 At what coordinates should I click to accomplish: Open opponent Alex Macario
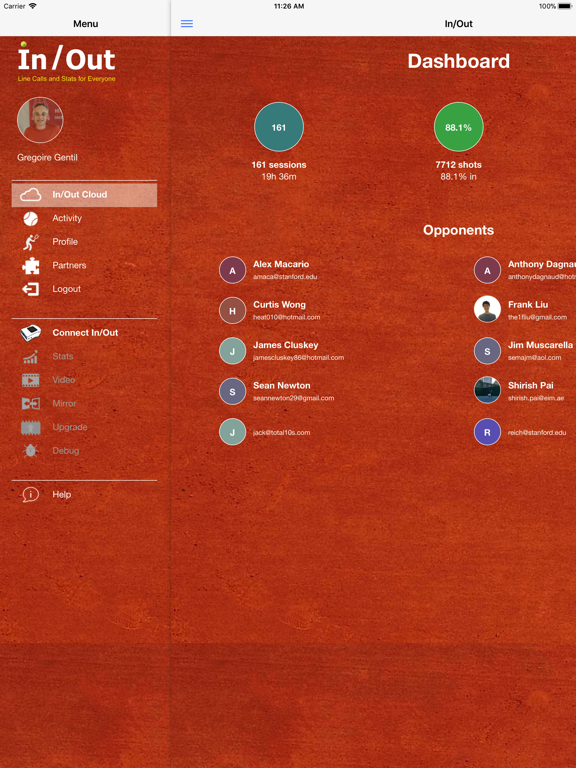(x=281, y=264)
